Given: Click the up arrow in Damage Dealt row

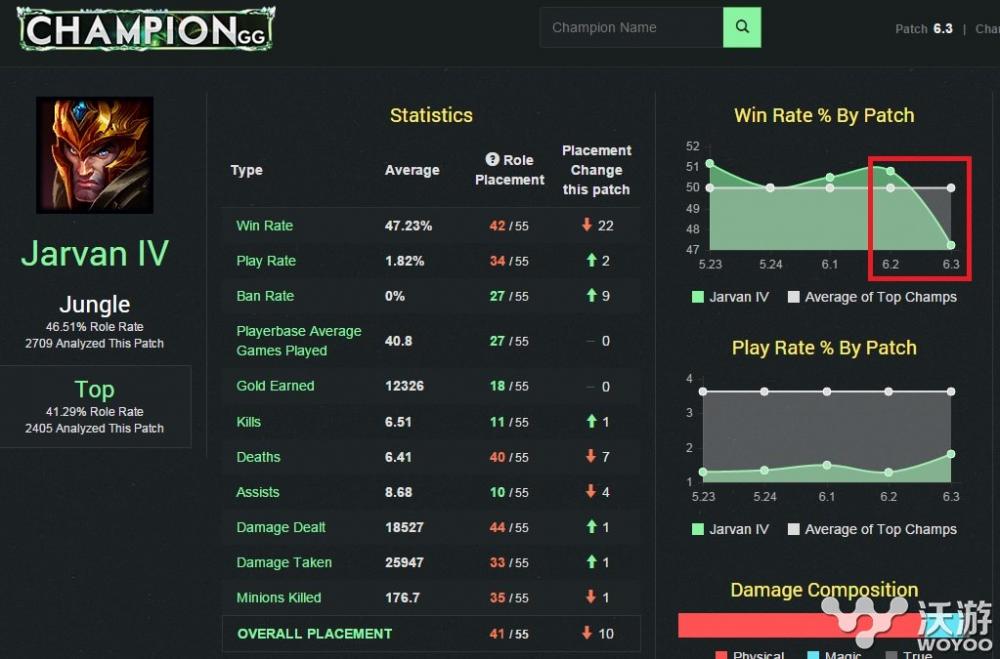Looking at the screenshot, I should pos(592,526).
